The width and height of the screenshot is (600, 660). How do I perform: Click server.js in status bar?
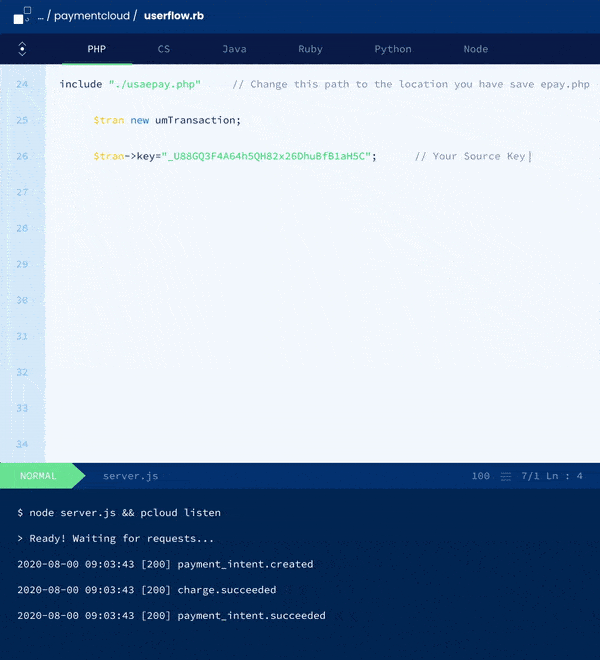tap(131, 476)
